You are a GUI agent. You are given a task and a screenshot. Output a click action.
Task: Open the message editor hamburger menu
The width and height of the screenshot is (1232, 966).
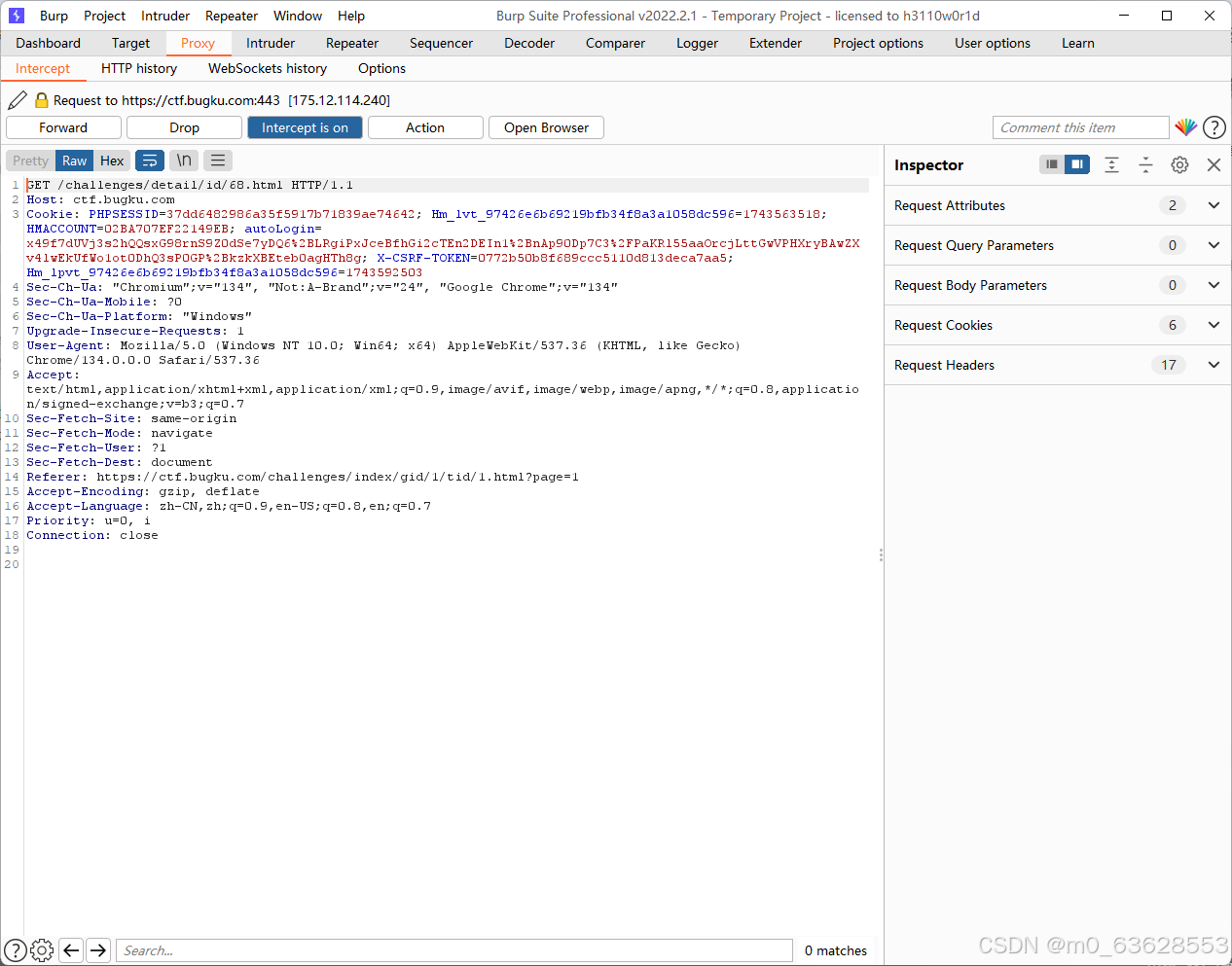point(218,161)
